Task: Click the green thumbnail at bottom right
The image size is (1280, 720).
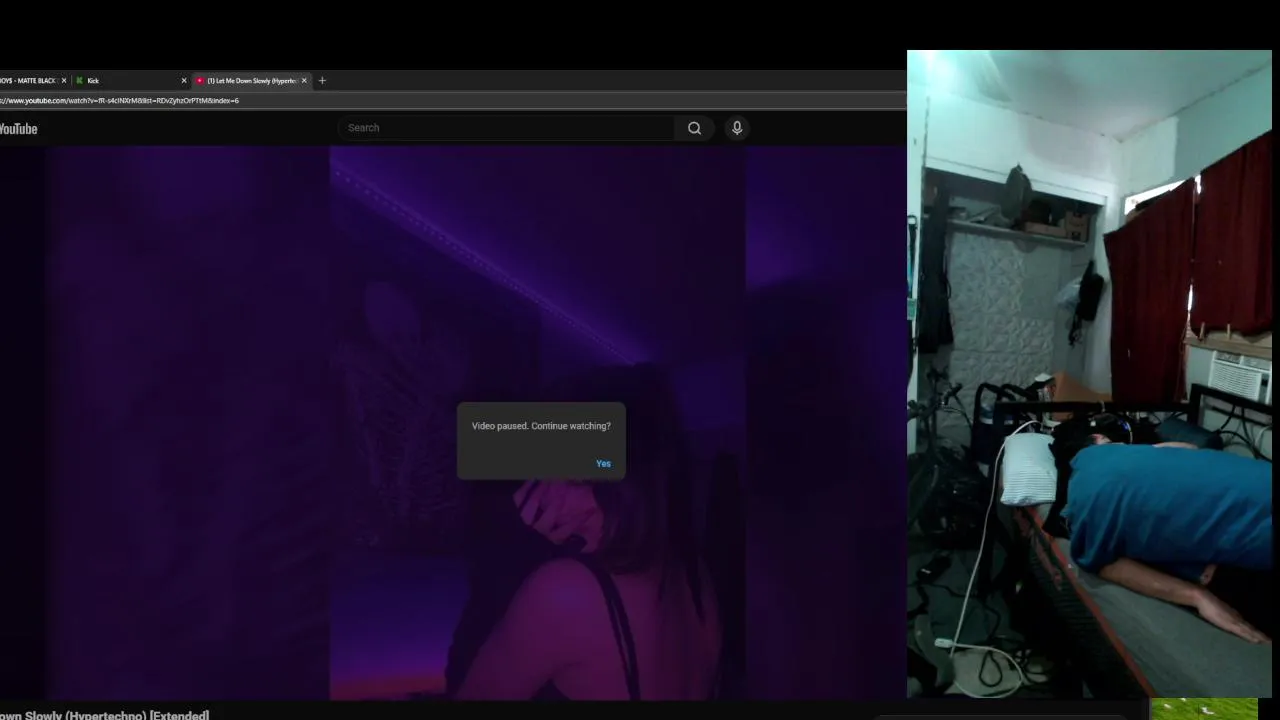Action: pos(1204,709)
